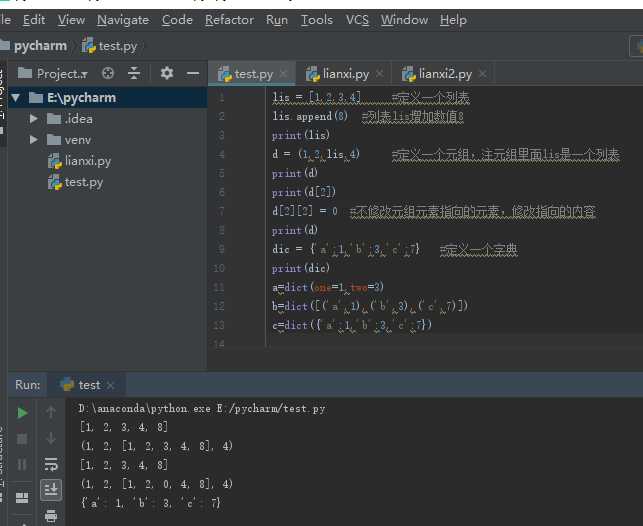Click the dictionary output line in console
This screenshot has height=526, width=643.
point(151,503)
